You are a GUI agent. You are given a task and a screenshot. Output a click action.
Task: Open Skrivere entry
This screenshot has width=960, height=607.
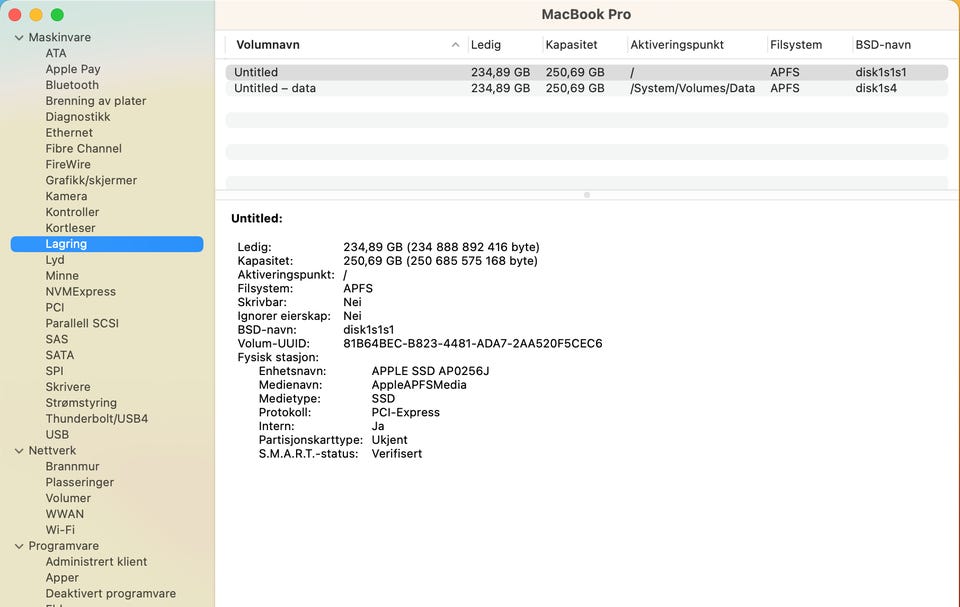68,388
